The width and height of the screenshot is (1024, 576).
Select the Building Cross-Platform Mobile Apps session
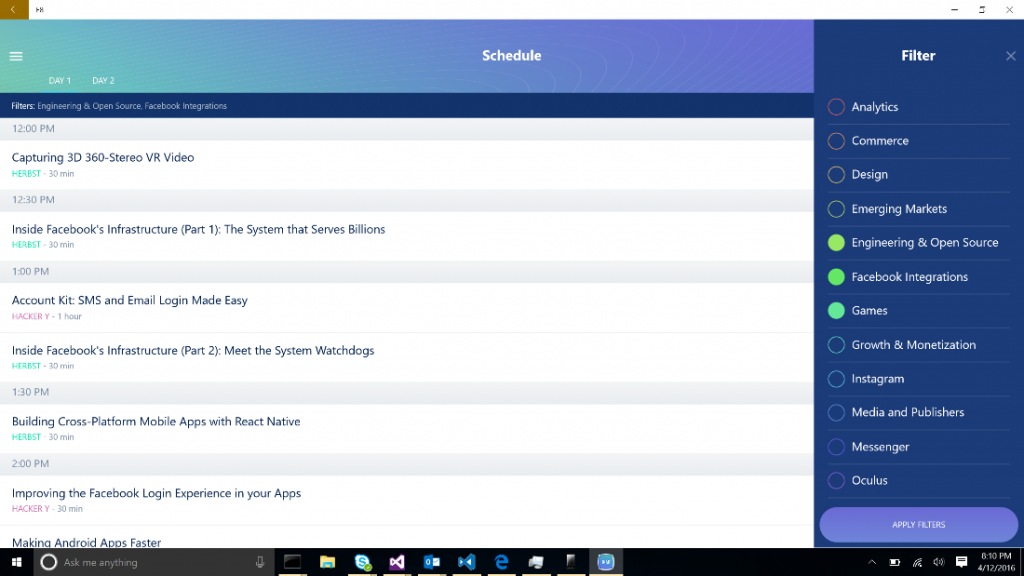point(154,421)
